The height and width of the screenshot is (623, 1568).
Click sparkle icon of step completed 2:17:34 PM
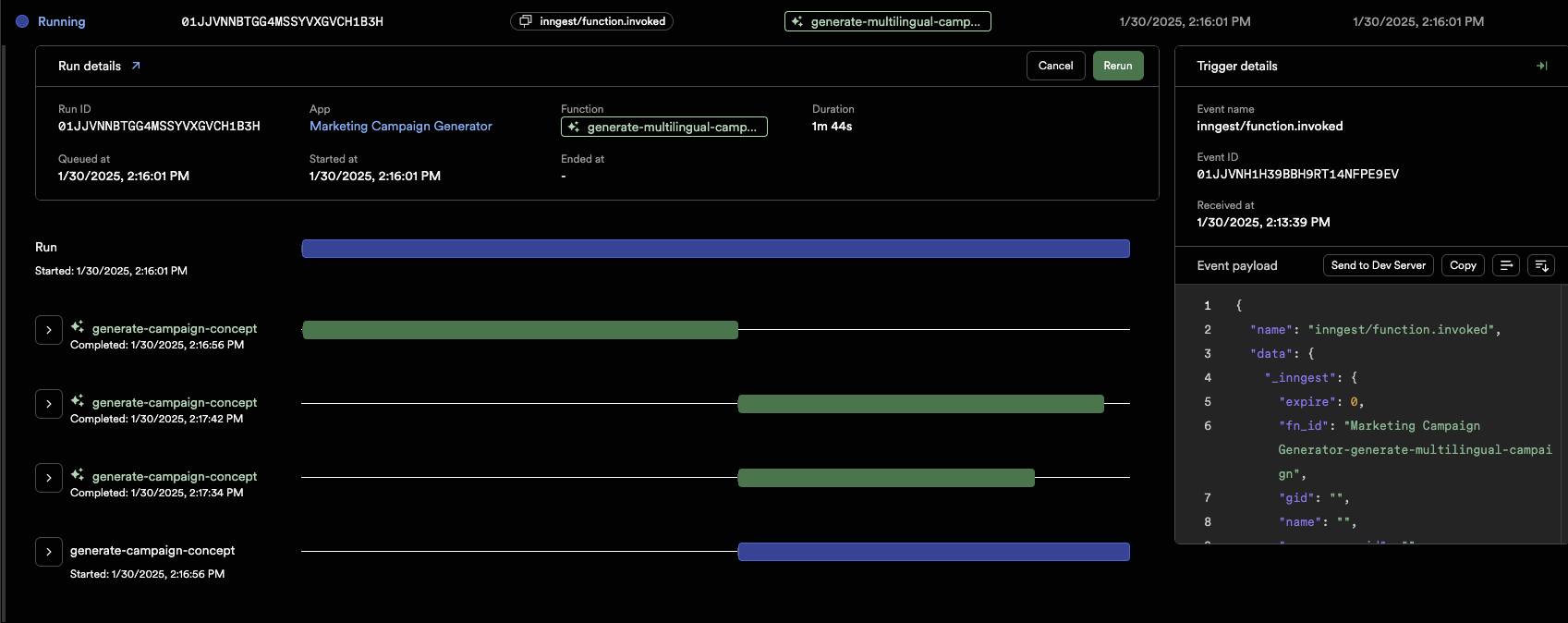[78, 475]
